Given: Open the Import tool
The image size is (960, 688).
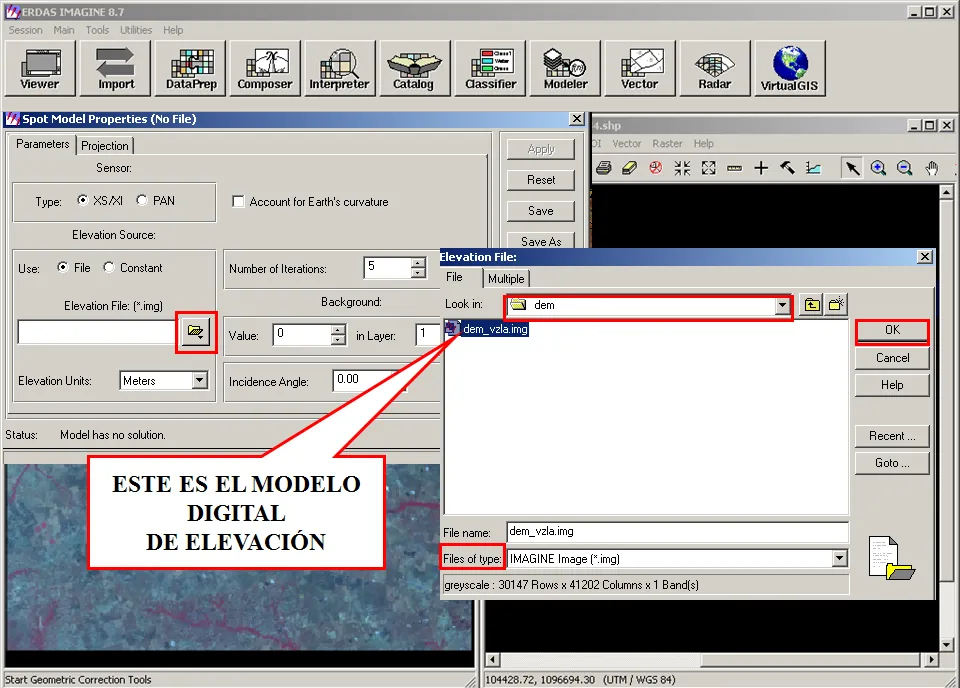Looking at the screenshot, I should 115,68.
